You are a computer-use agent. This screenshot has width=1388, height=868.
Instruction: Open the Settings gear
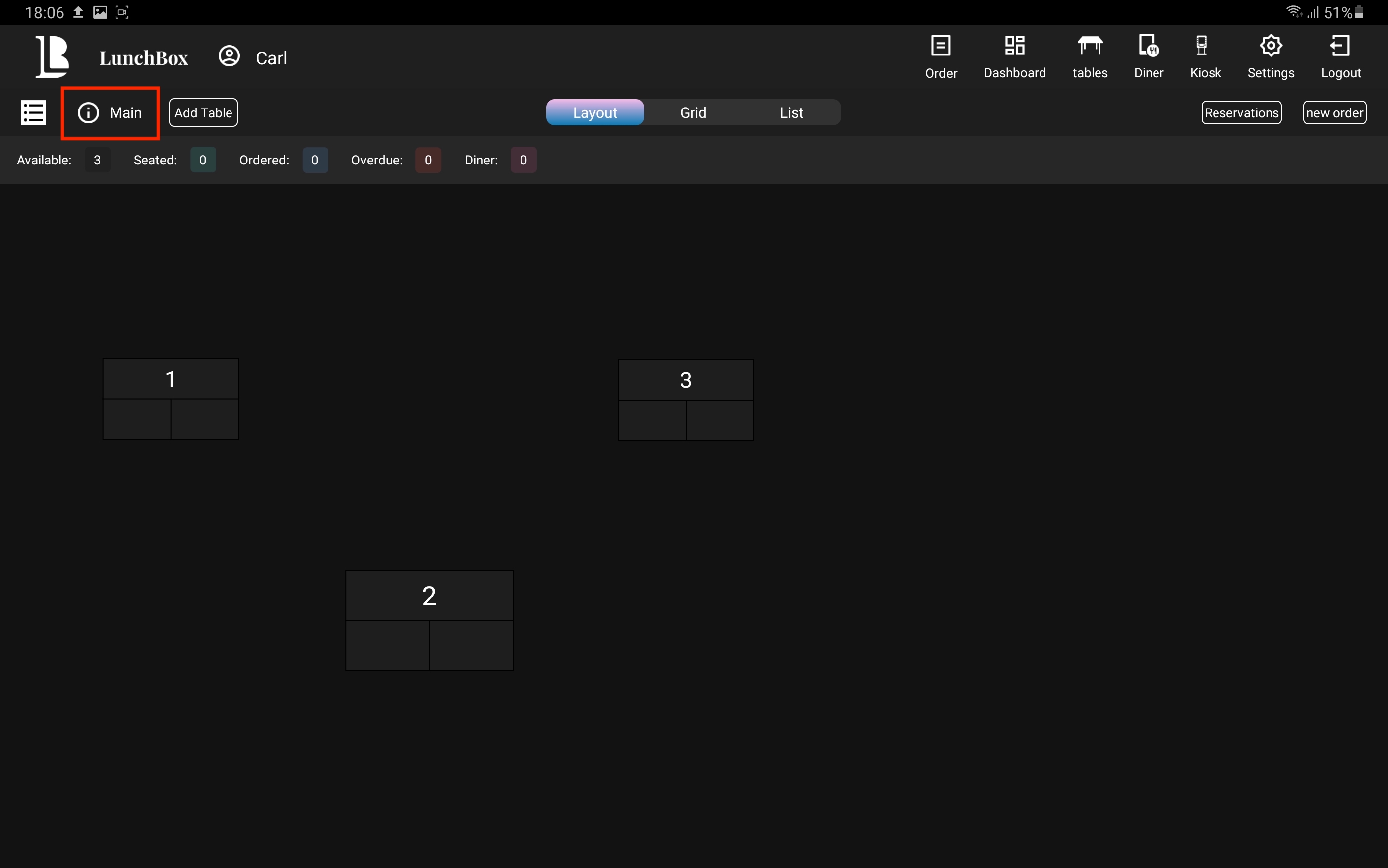(x=1271, y=47)
